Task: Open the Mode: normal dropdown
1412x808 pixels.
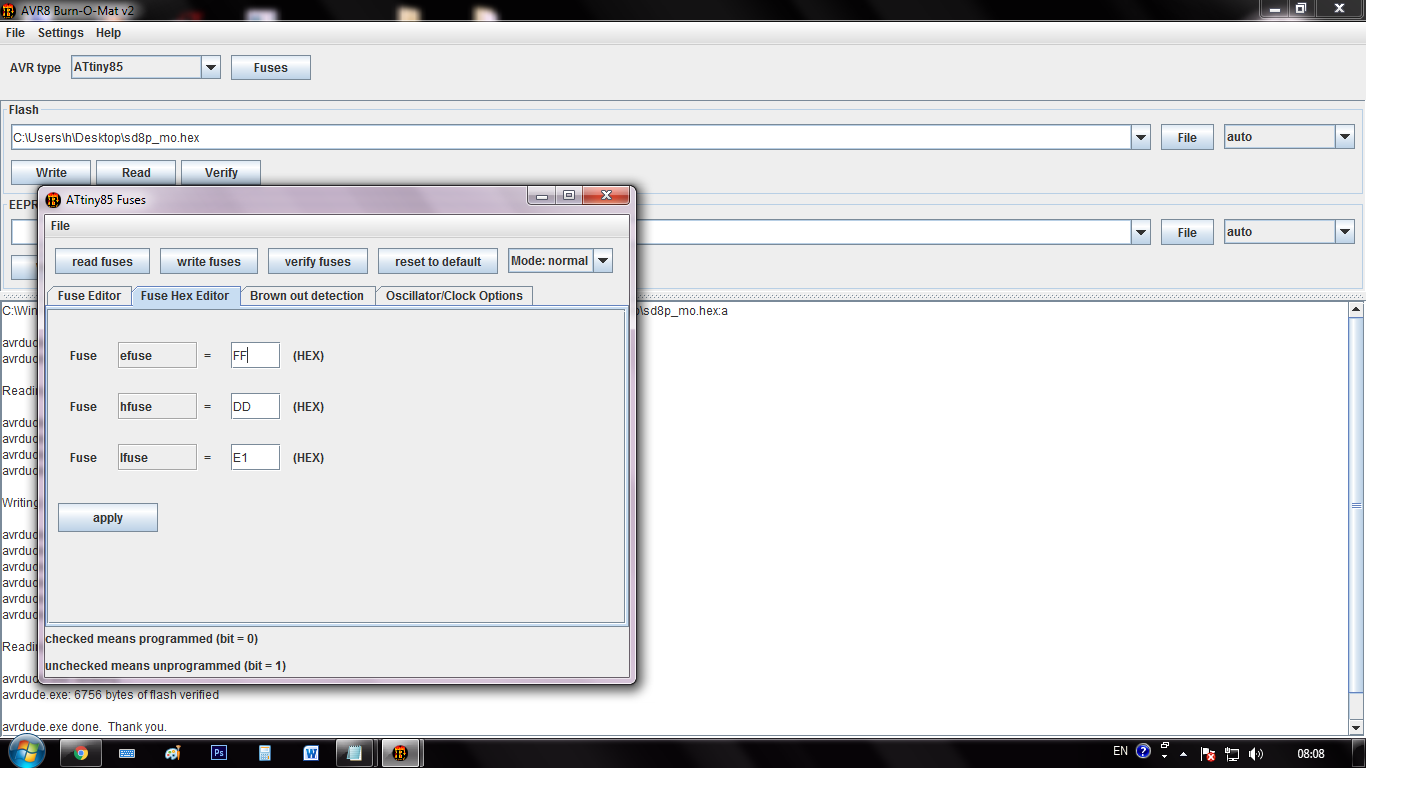Action: click(x=603, y=261)
